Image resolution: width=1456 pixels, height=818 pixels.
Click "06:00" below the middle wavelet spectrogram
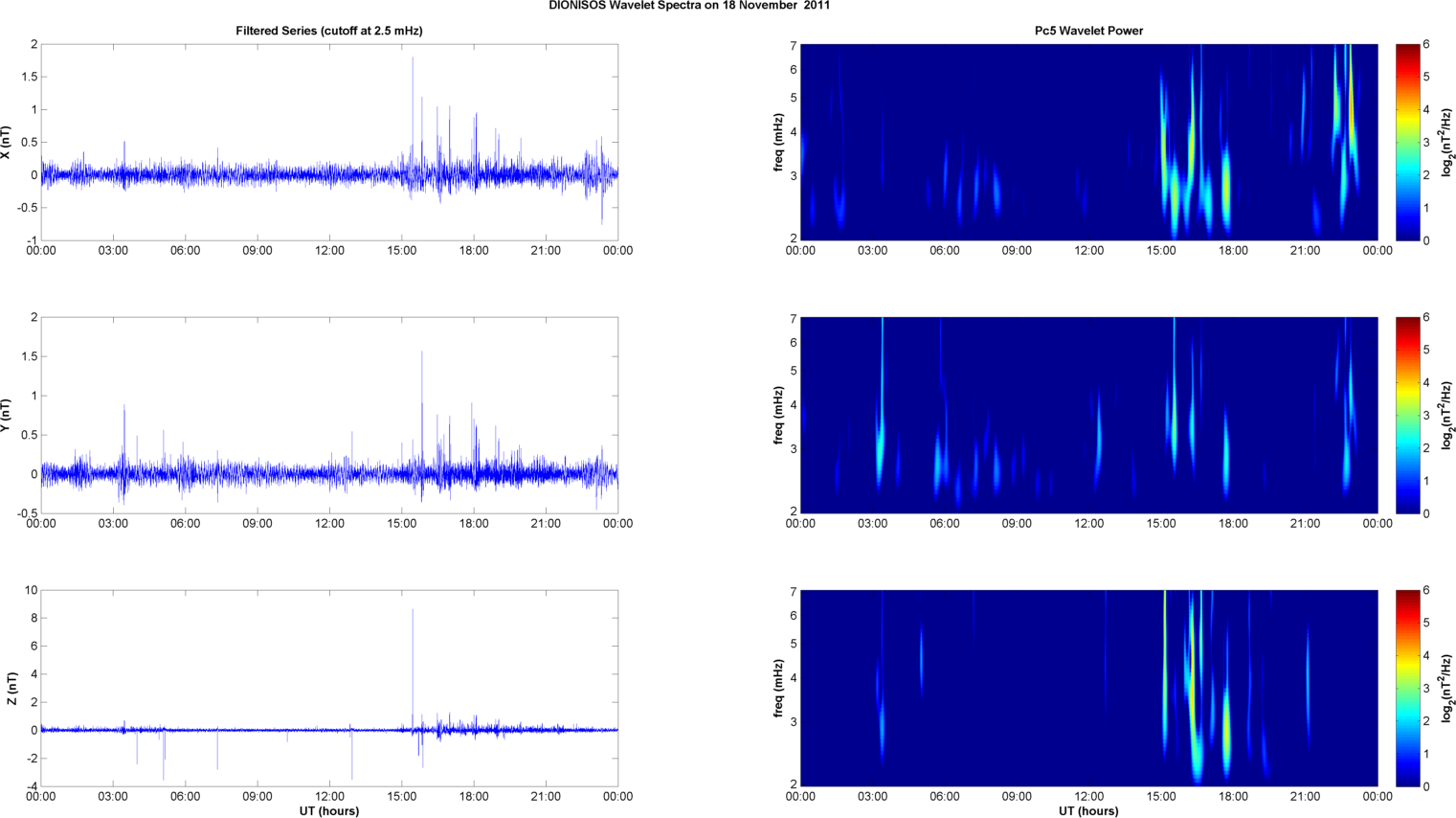(945, 524)
